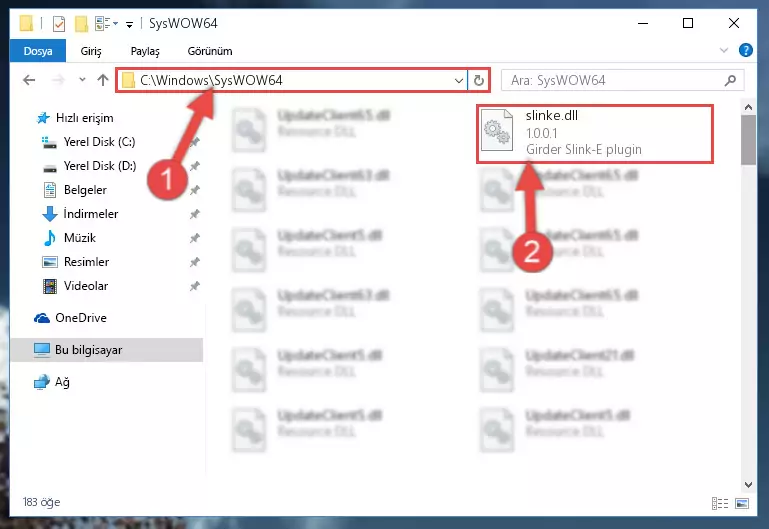Click the search magnifier icon
The image size is (769, 529).
click(x=730, y=80)
